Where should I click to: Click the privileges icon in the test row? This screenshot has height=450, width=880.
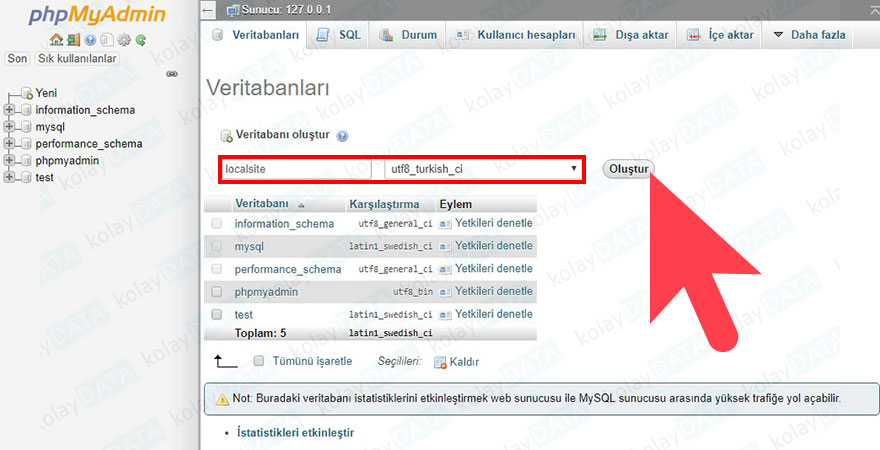tap(446, 315)
